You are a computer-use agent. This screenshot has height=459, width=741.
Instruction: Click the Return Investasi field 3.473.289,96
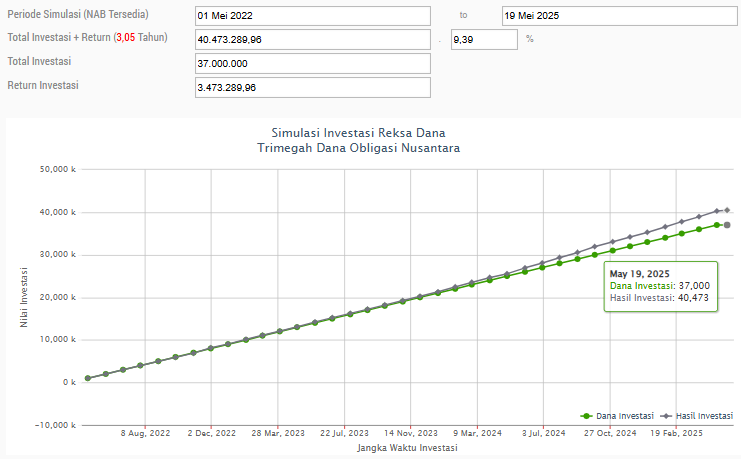[x=312, y=87]
